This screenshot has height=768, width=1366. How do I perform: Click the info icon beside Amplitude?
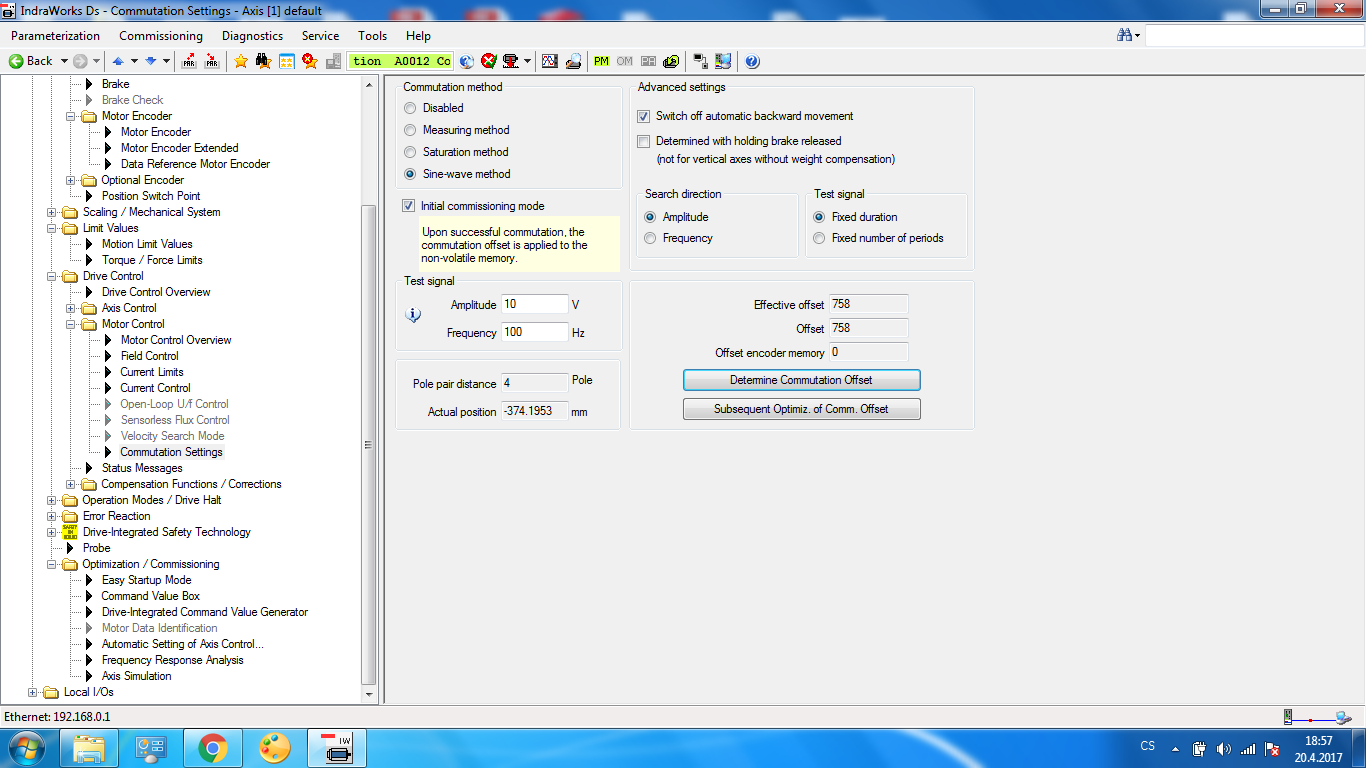pos(413,315)
